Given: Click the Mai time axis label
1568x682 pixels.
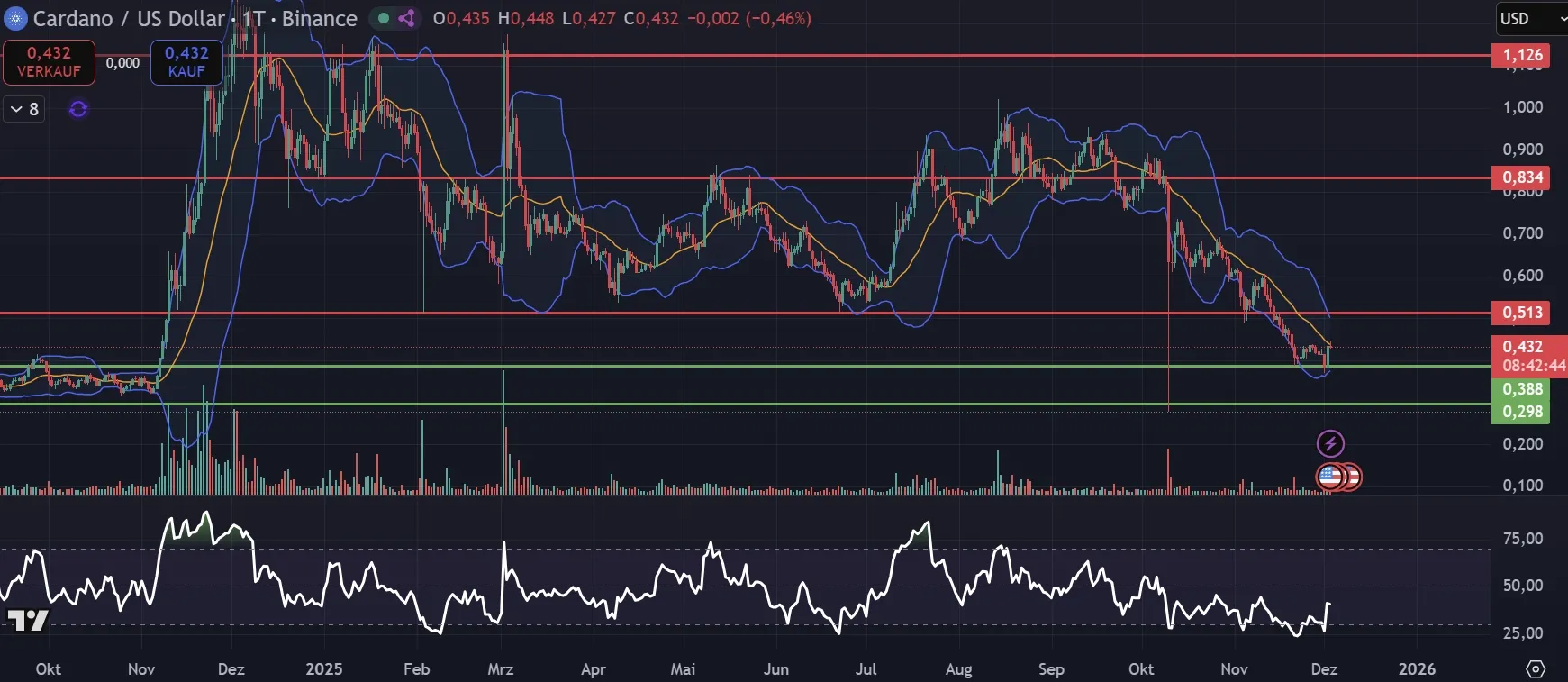Looking at the screenshot, I should click(x=683, y=669).
